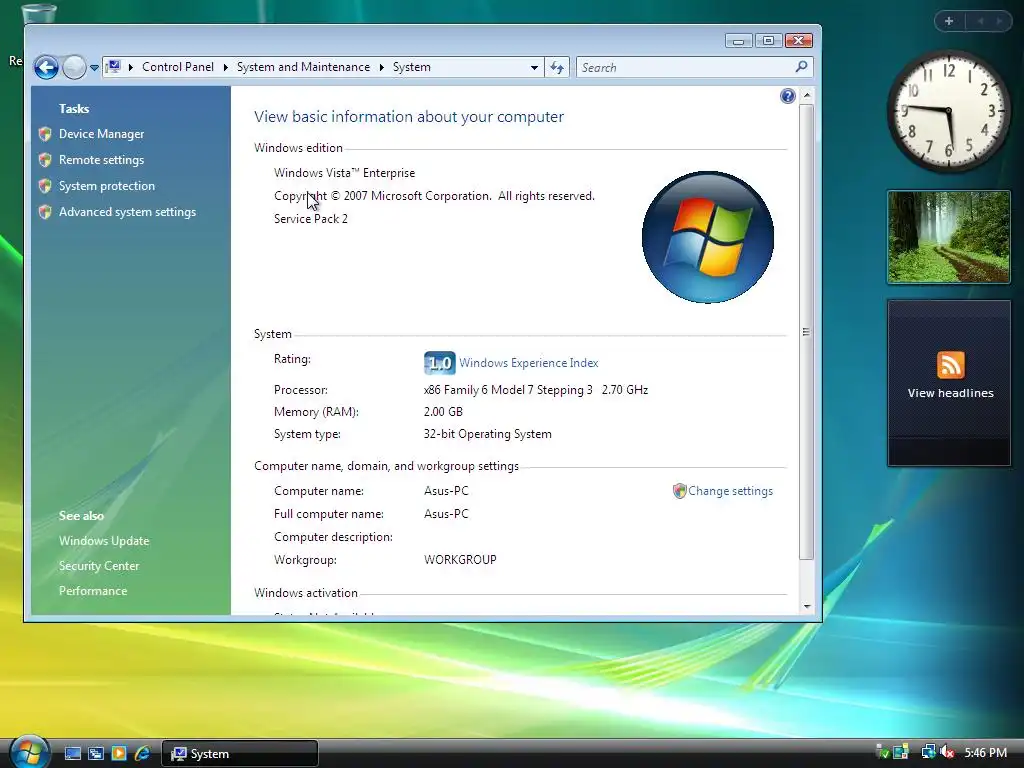The width and height of the screenshot is (1024, 768).
Task: Click the taskbar clock showing 5:46 PM
Action: coord(985,753)
